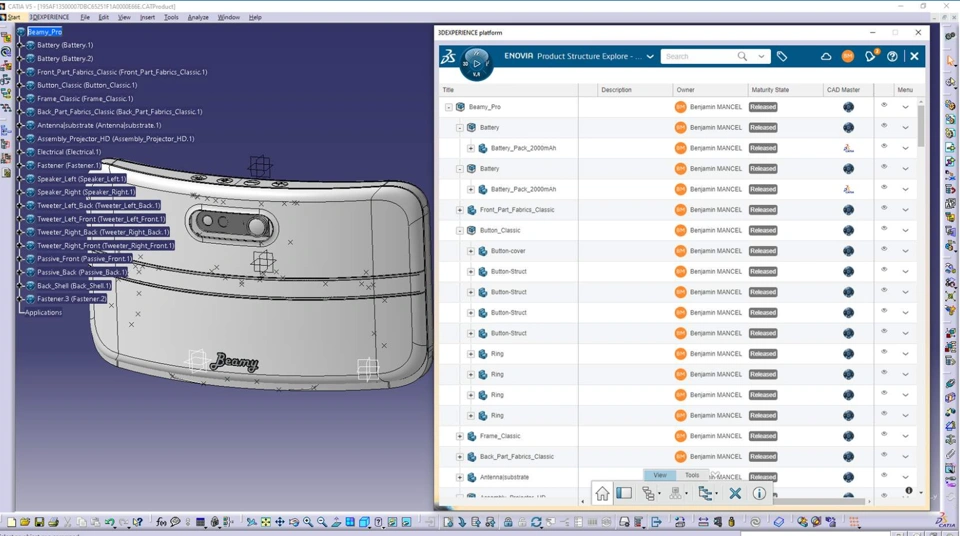Open the information icon in action bar

point(759,493)
